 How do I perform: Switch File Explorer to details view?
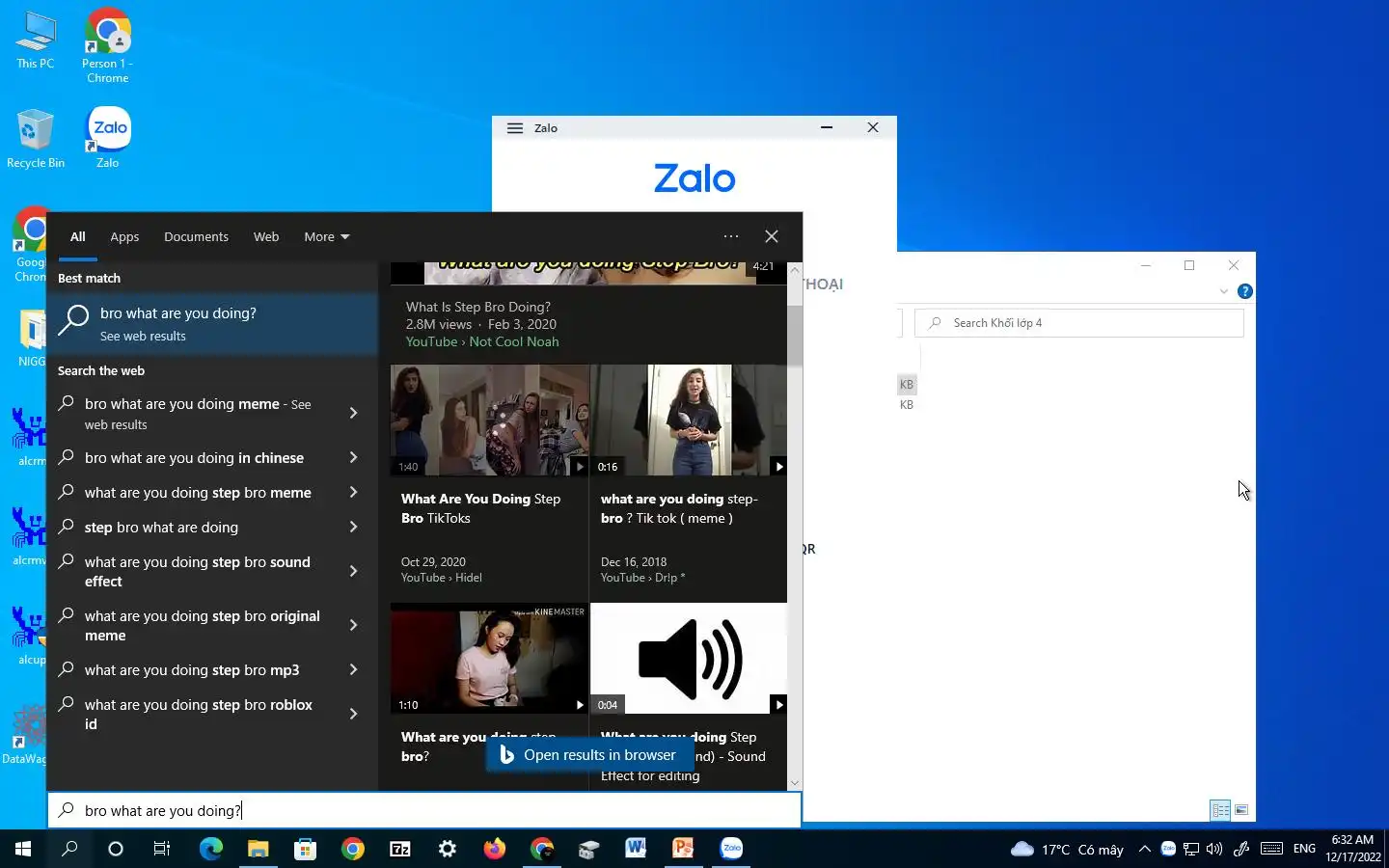point(1220,810)
